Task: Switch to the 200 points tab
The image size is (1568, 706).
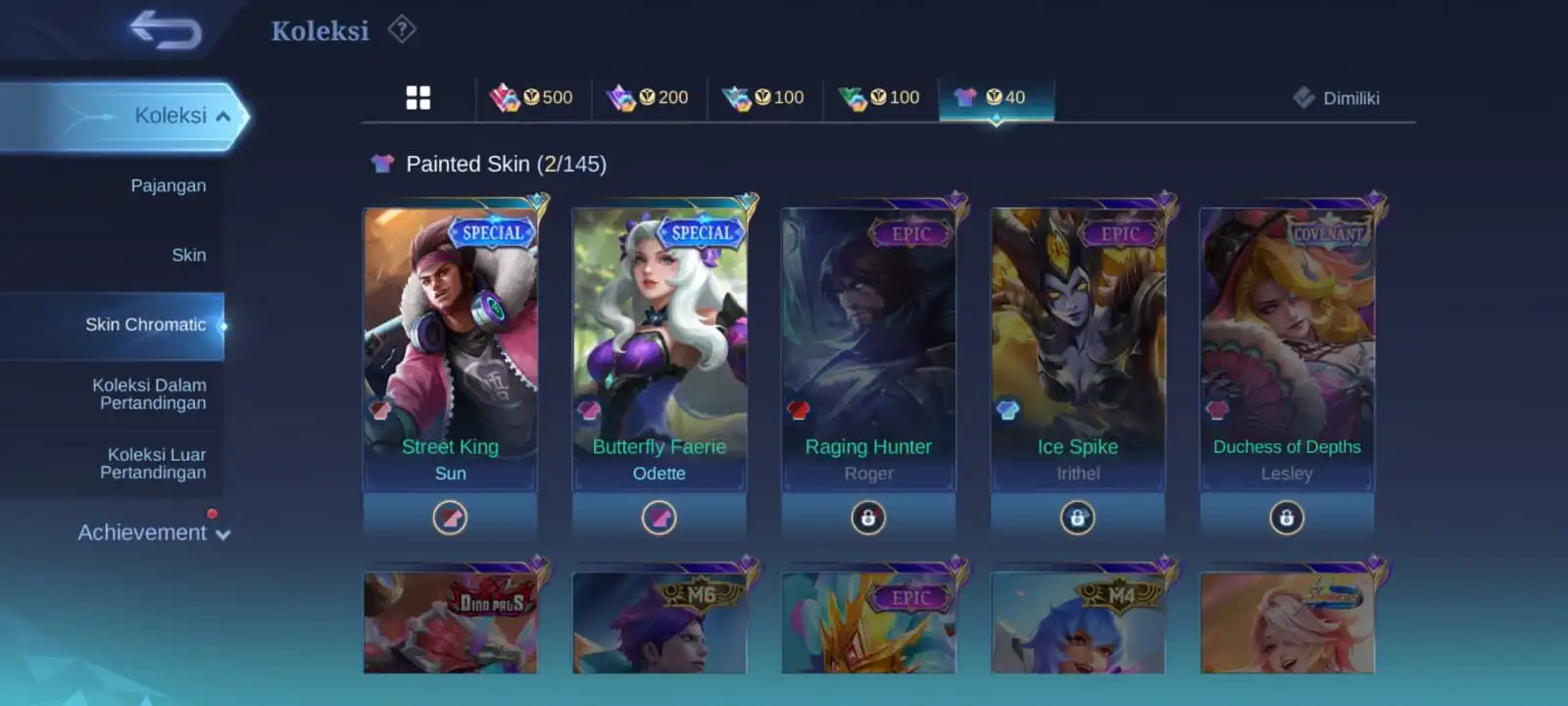Action: 648,97
